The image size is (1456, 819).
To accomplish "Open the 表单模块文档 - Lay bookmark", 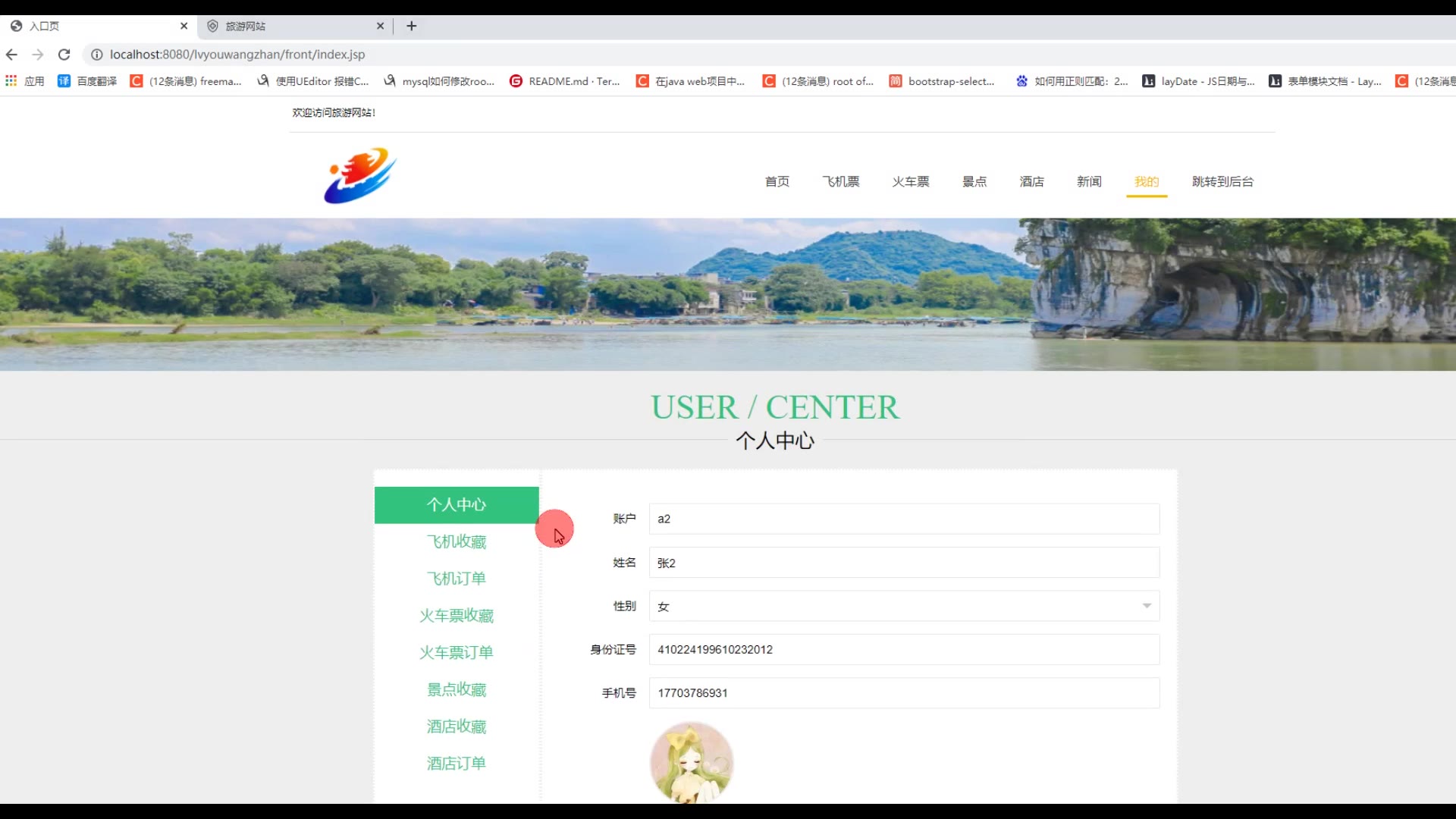I will coord(1326,81).
